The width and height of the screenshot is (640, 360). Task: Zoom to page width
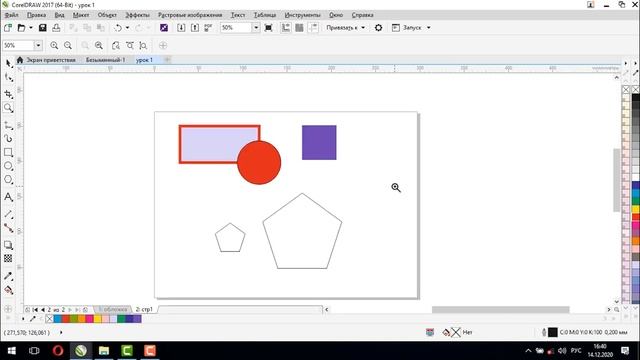click(x=130, y=45)
